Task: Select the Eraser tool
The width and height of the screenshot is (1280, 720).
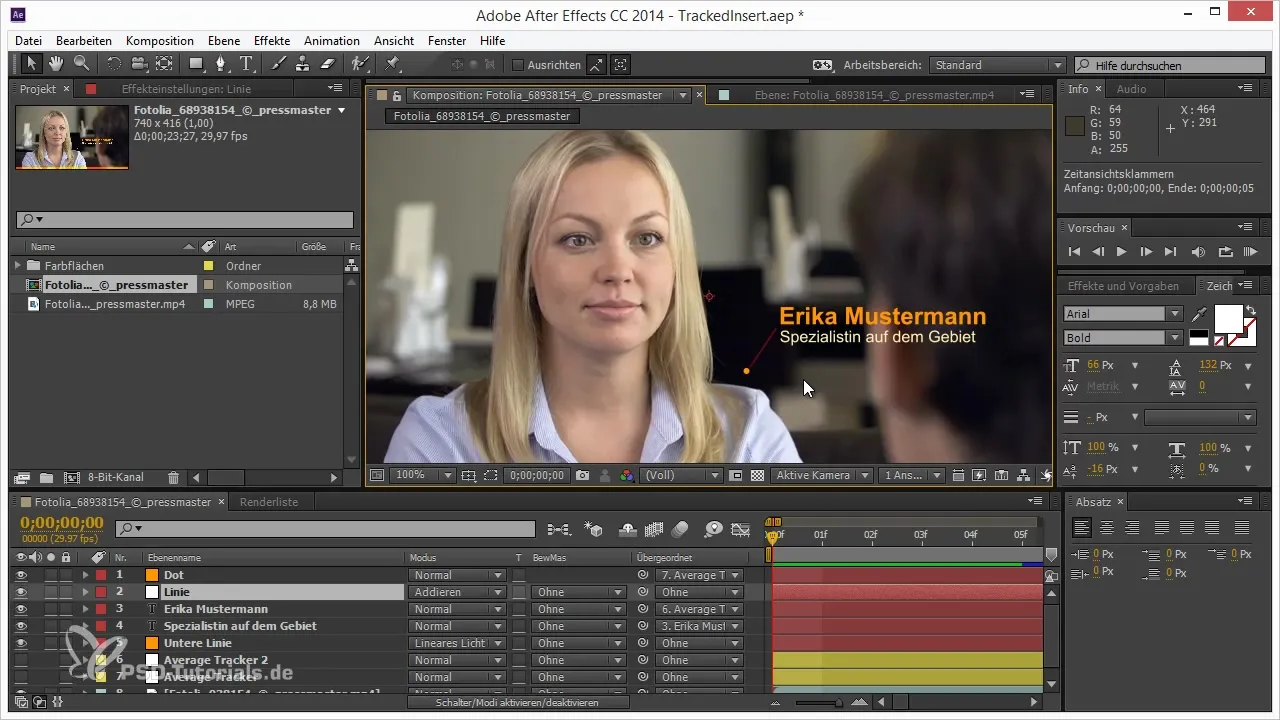Action: coord(328,64)
